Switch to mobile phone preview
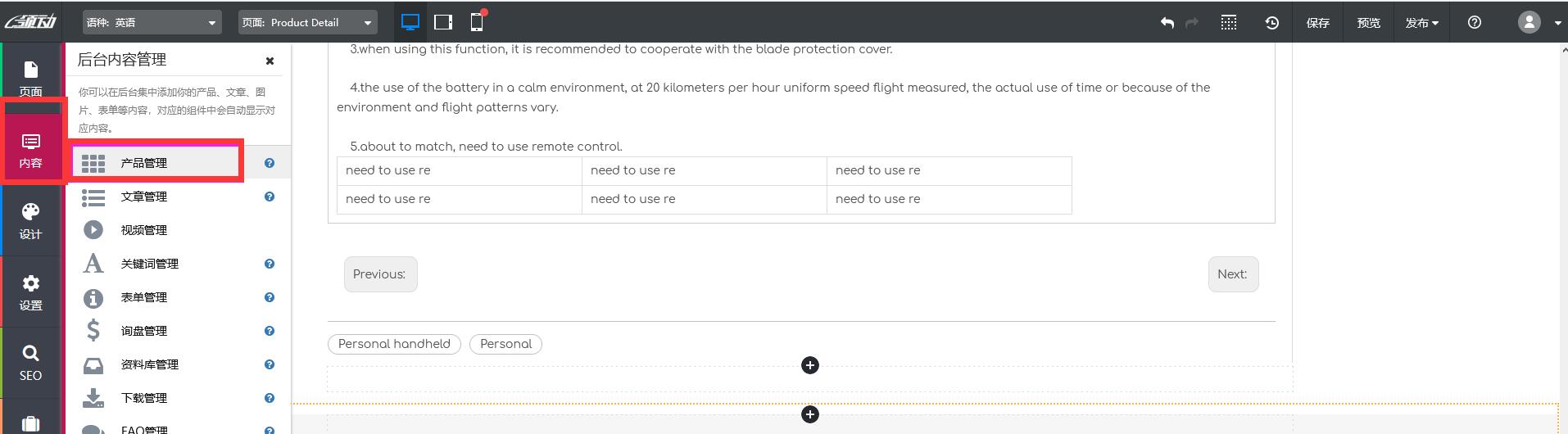This screenshot has width=1568, height=434. click(476, 22)
